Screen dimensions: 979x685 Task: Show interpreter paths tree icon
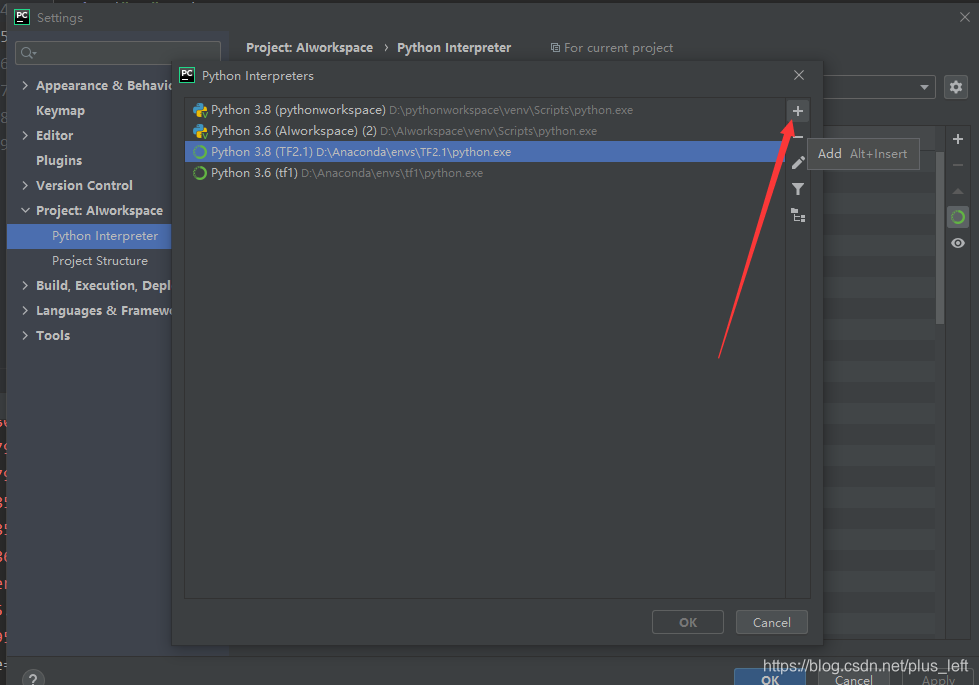click(798, 215)
